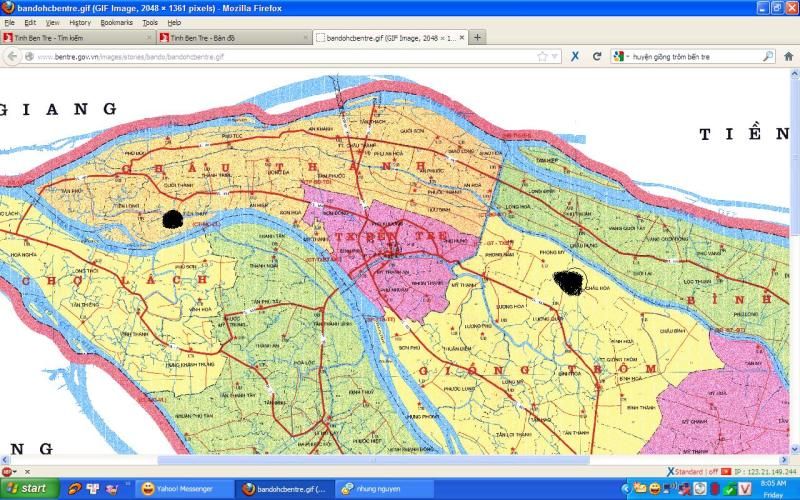Click the browser back arrow button
Viewport: 800px width, 500px height.
pos(11,57)
